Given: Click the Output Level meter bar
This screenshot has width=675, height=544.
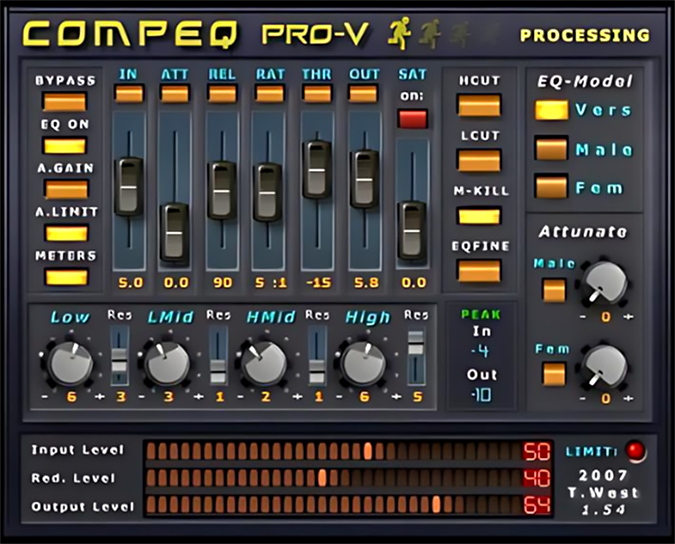Looking at the screenshot, I should tap(334, 504).
